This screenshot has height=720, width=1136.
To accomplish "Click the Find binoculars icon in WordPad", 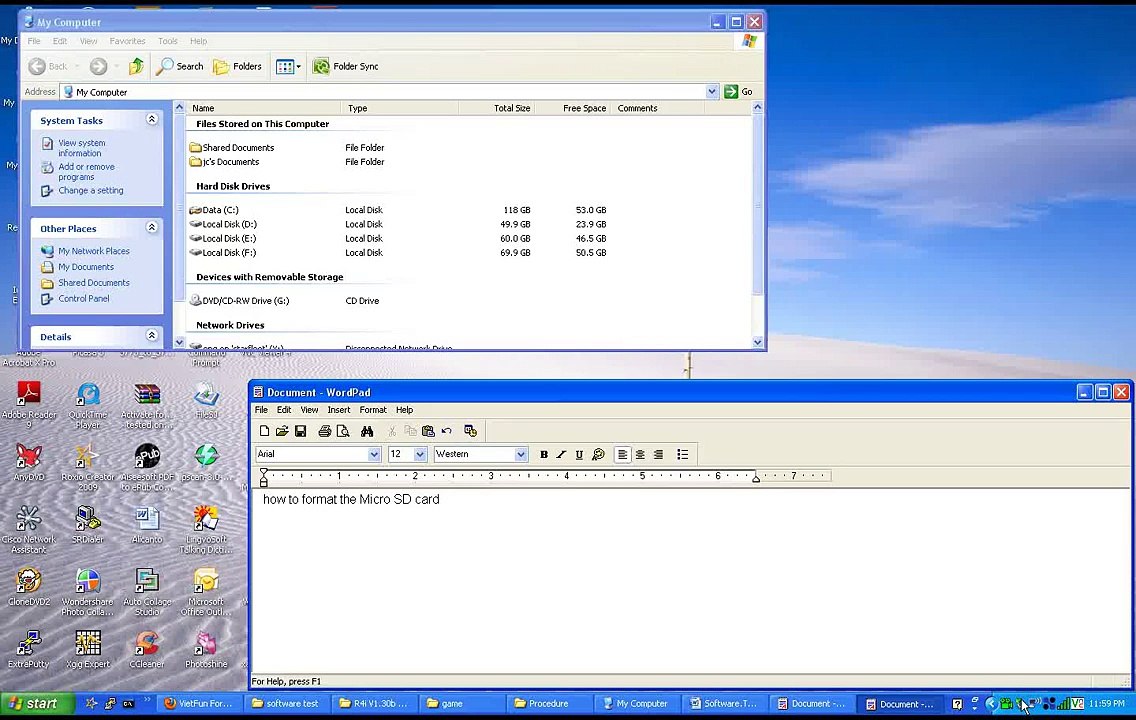I will pos(367,431).
